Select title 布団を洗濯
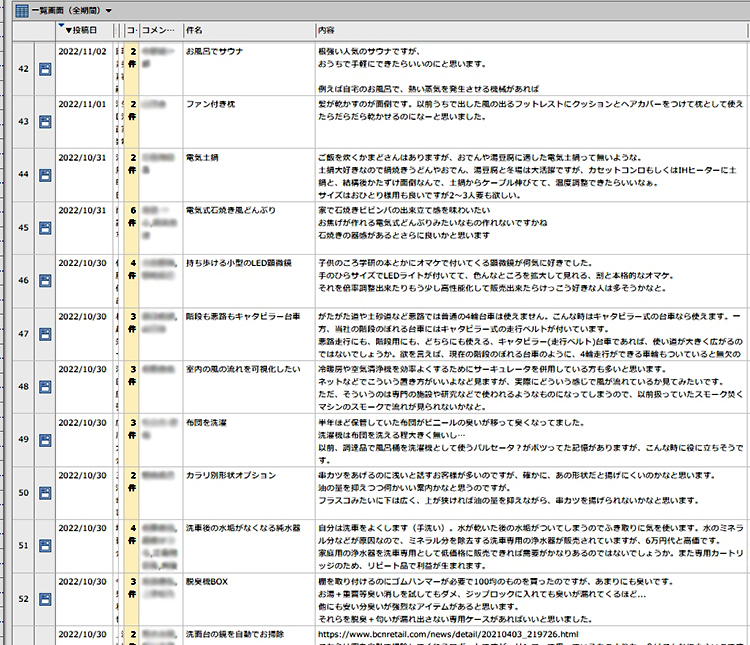The height and width of the screenshot is (645, 750). click(x=206, y=423)
